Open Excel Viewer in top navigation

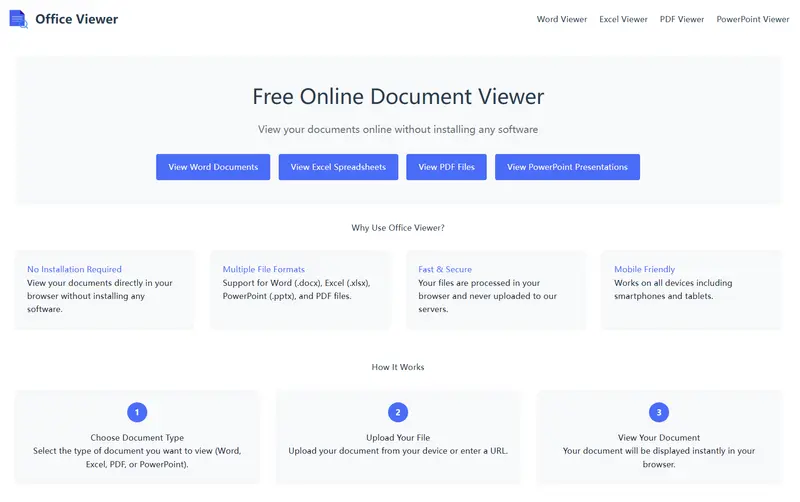click(623, 19)
